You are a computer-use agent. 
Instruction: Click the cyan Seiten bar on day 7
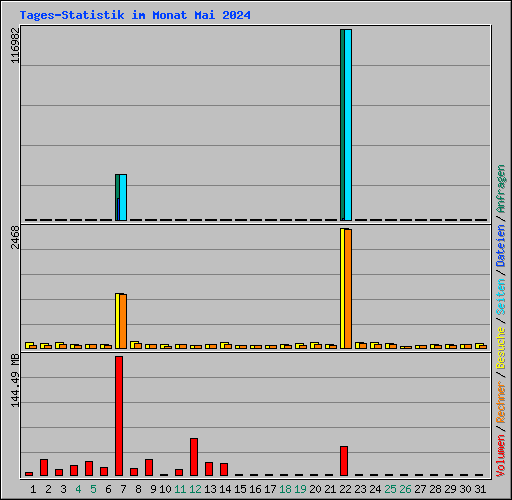(x=123, y=197)
